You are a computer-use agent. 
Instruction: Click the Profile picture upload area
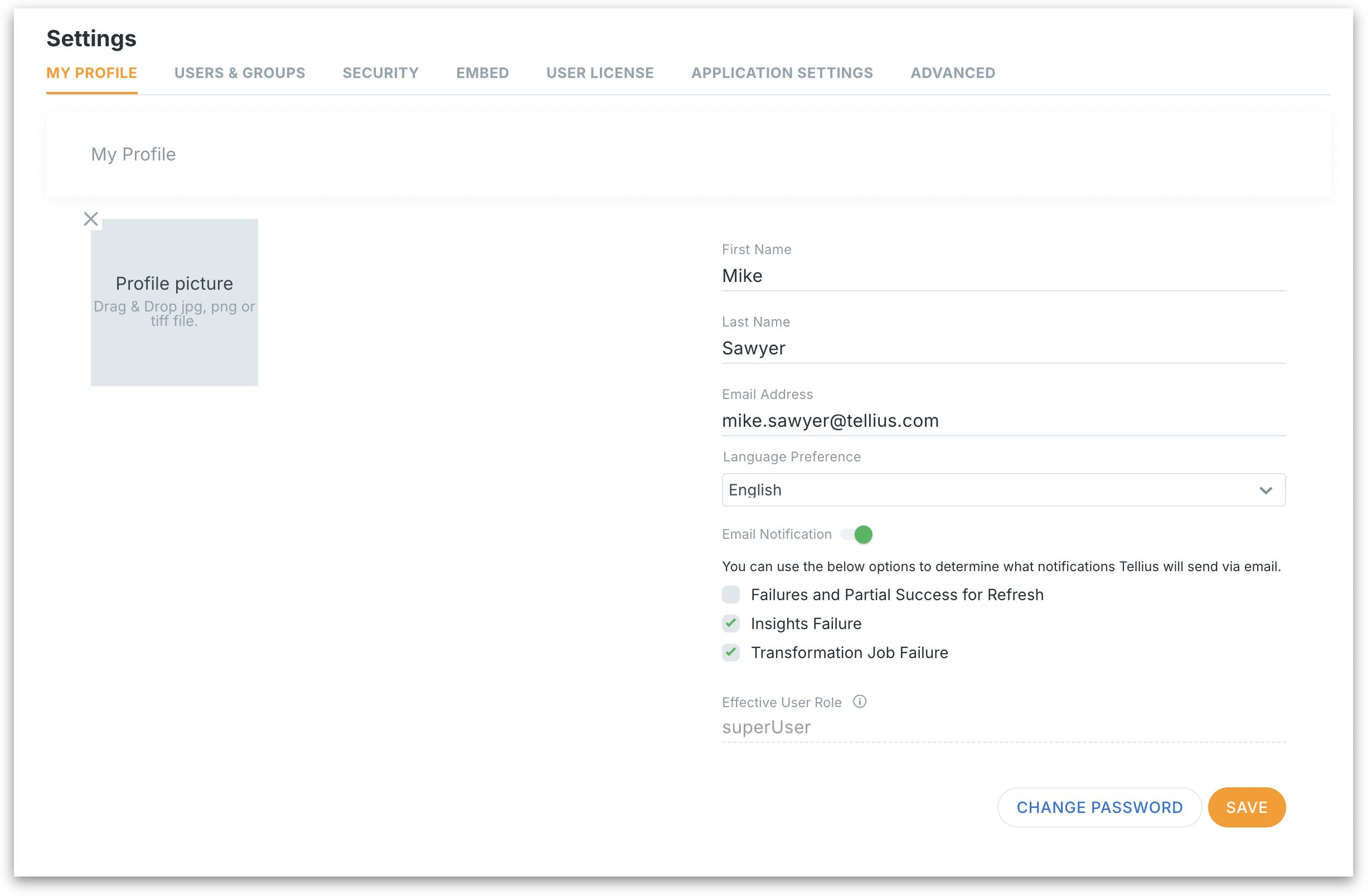[174, 303]
